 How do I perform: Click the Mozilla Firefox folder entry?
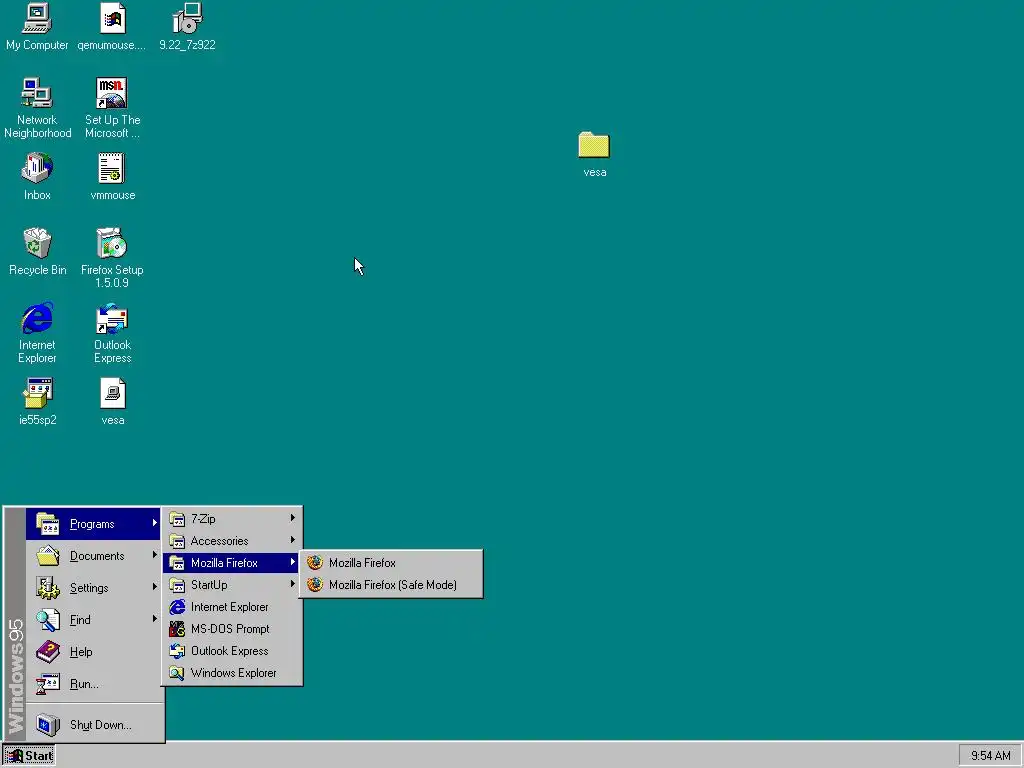232,562
